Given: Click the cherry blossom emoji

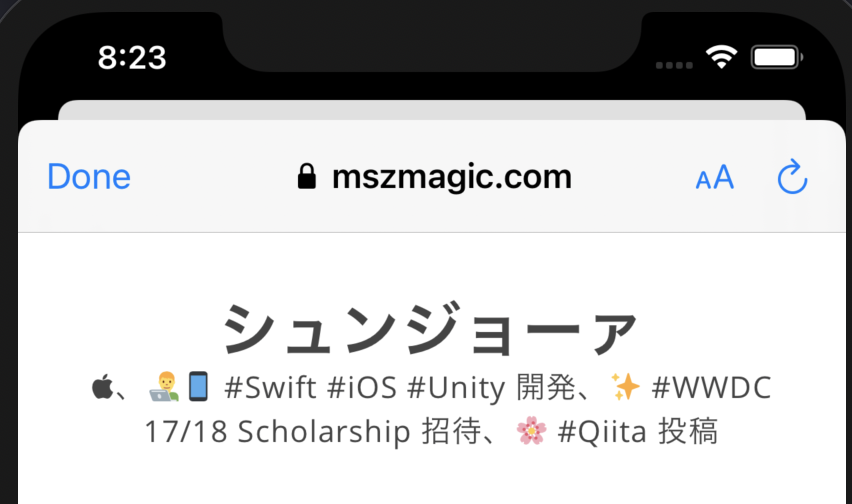Looking at the screenshot, I should 531,431.
